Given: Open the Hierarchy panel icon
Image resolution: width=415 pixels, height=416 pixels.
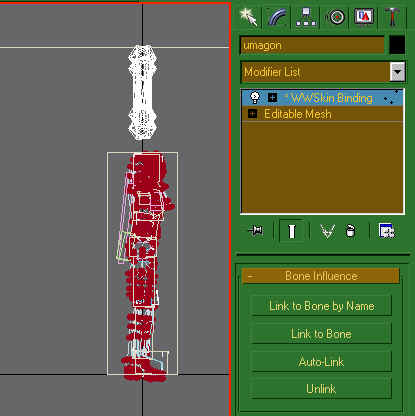Looking at the screenshot, I should [x=306, y=17].
